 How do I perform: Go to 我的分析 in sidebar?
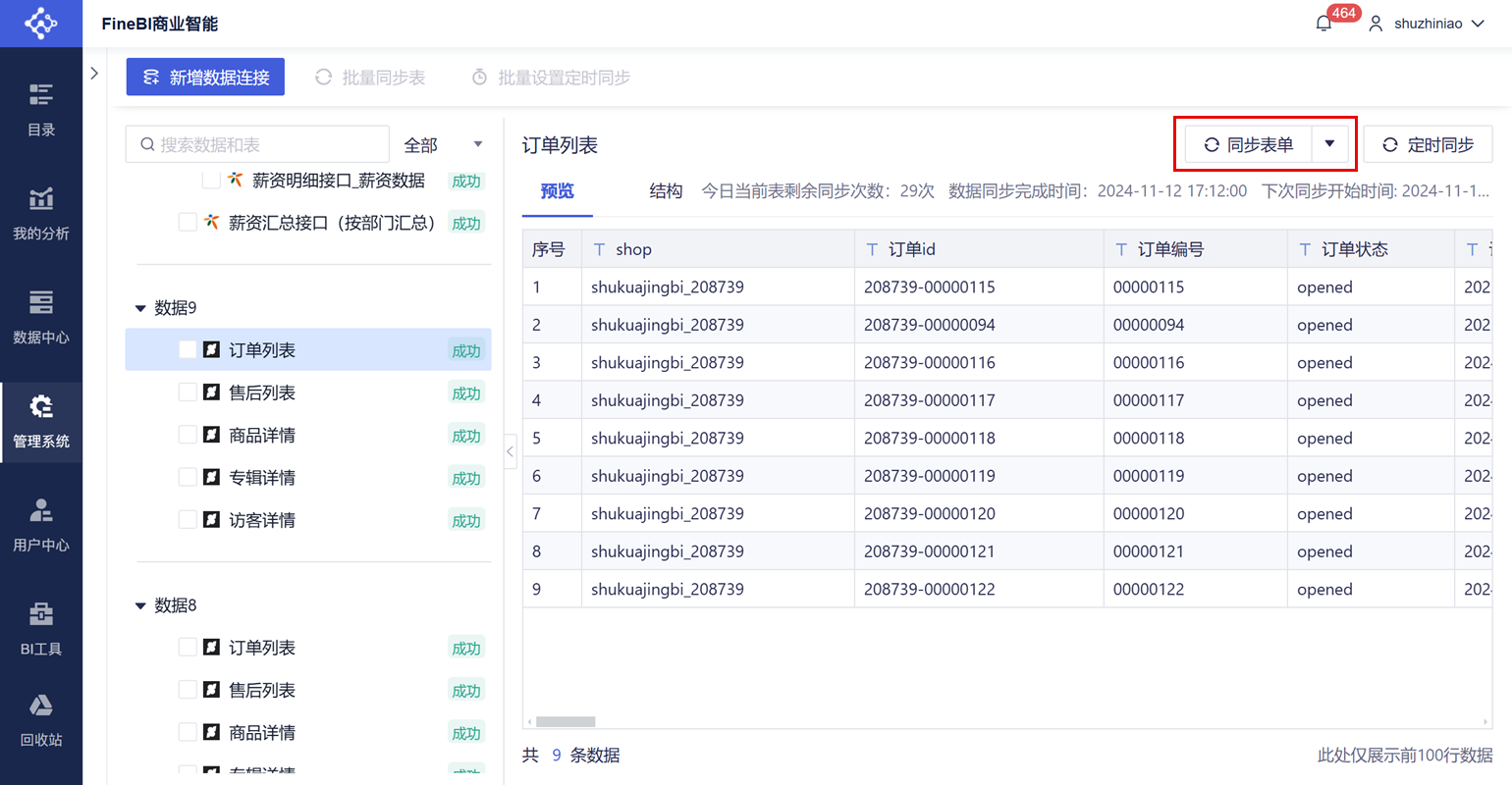pyautogui.click(x=41, y=213)
